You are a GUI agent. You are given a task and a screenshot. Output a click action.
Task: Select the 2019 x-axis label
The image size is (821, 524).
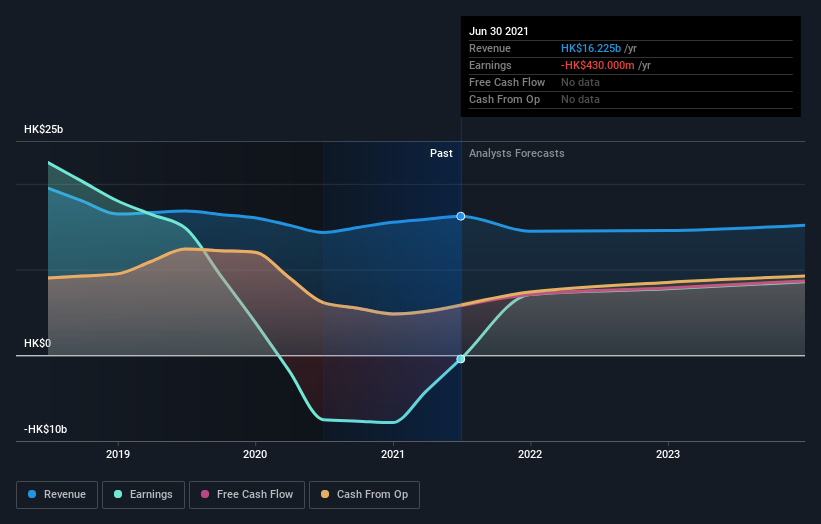click(118, 454)
